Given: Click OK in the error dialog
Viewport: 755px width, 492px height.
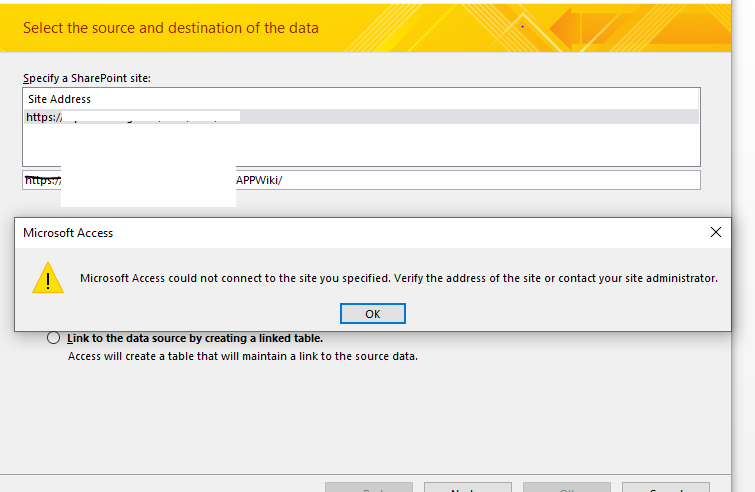Looking at the screenshot, I should (x=372, y=313).
